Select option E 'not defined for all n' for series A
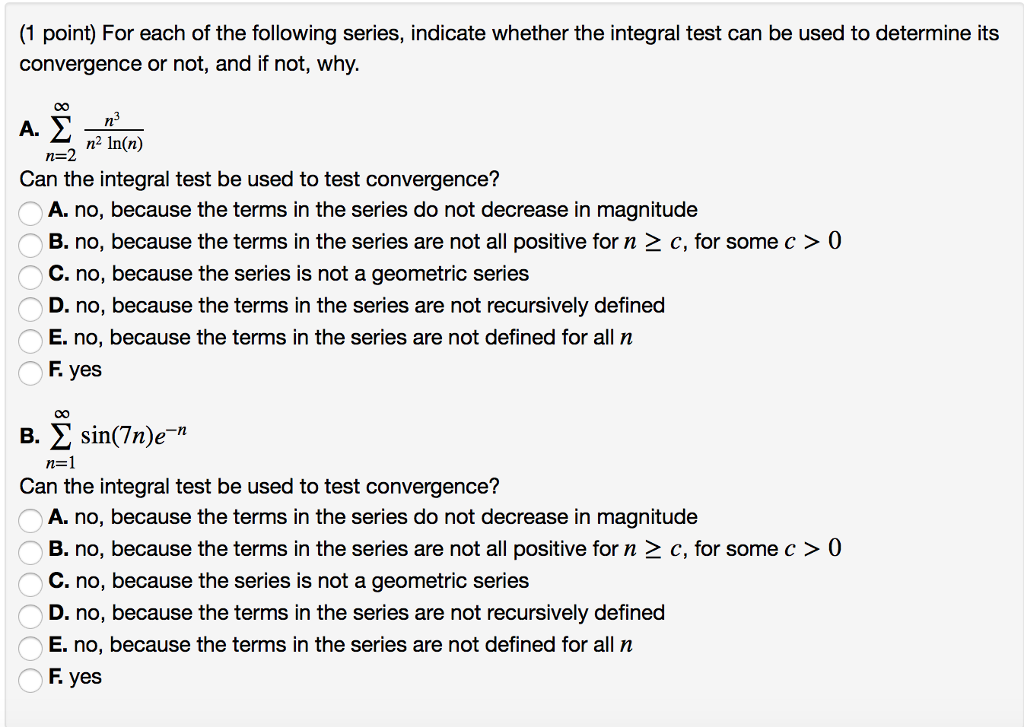This screenshot has height=727, width=1024. 29,337
